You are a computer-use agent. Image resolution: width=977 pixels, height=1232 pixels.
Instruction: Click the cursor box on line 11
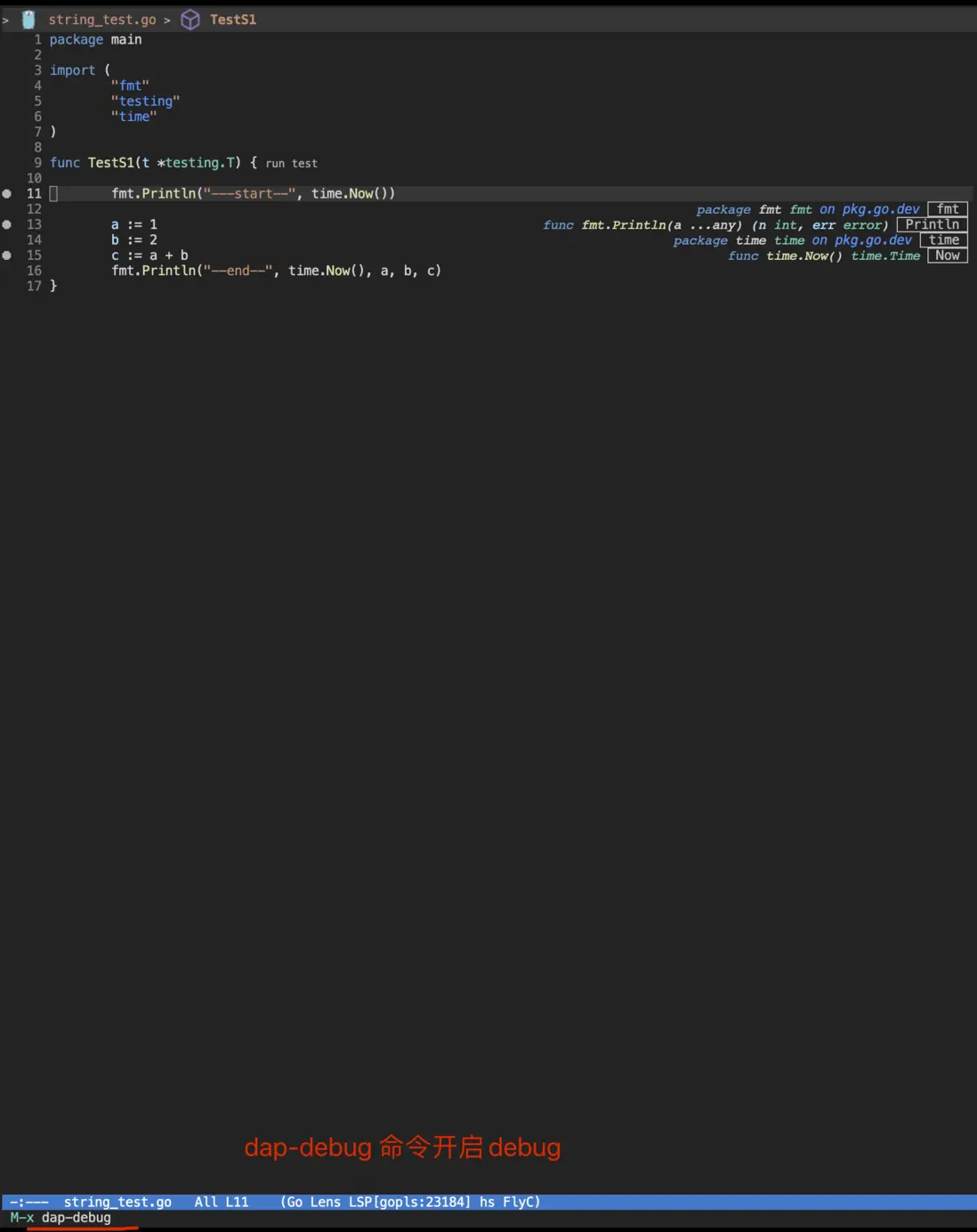click(x=53, y=193)
